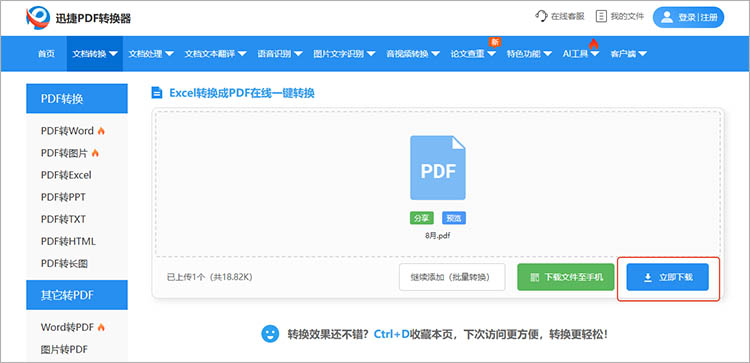750x363 pixels.
Task: Select PDF转PPT in sidebar
Action: click(x=63, y=197)
